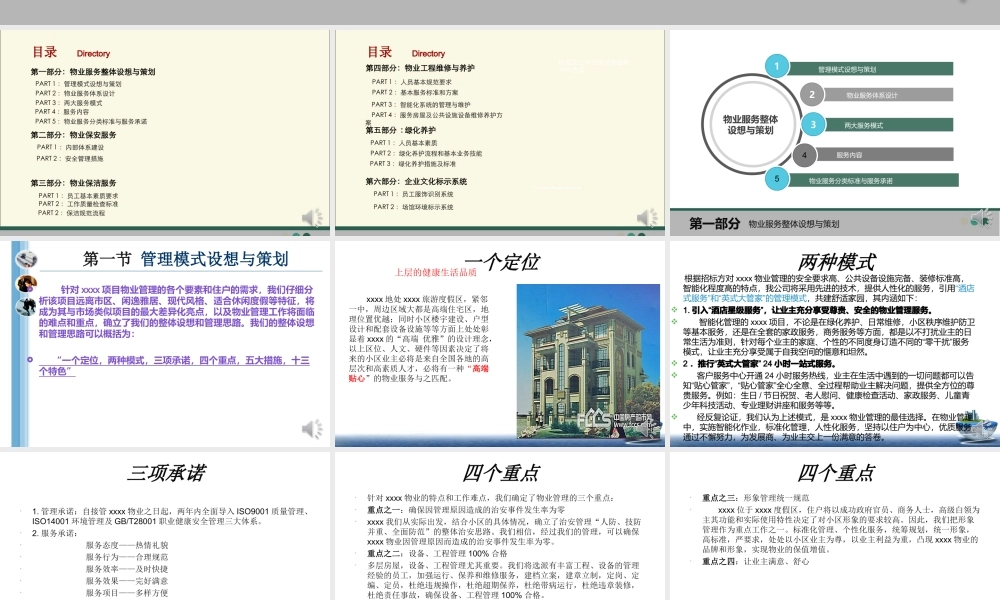Click the central circle 物业服务整体设想与策划
Viewport: 1000px width, 600px height.
pos(750,124)
